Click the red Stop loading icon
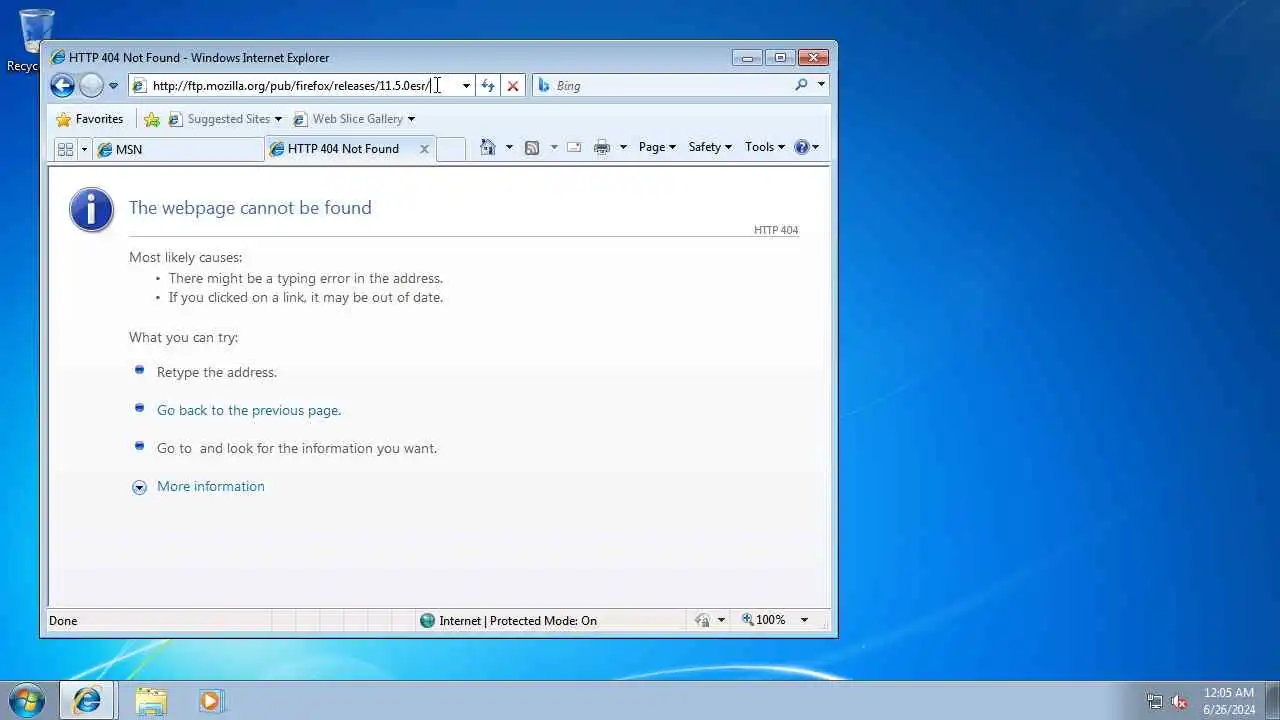 coord(513,86)
